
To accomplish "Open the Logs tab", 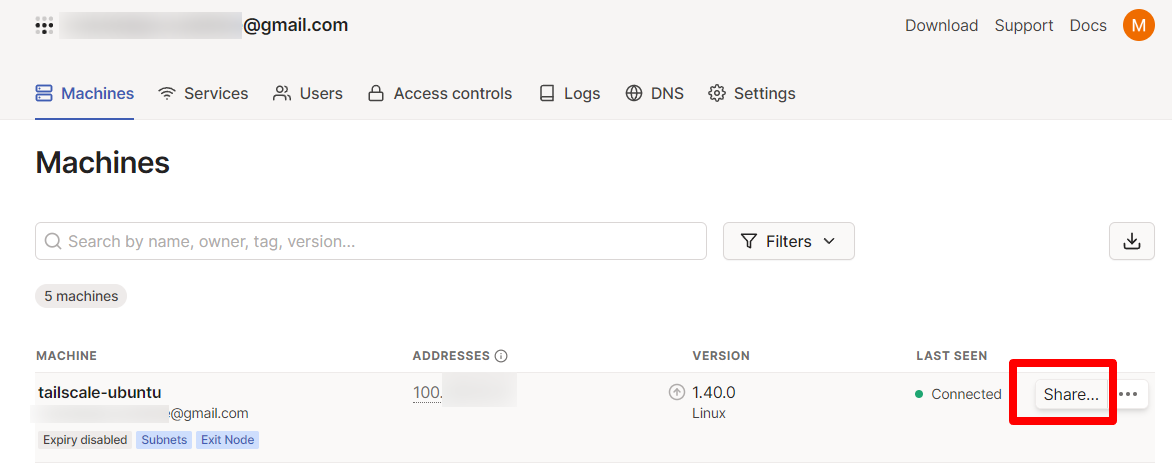I will [x=569, y=93].
